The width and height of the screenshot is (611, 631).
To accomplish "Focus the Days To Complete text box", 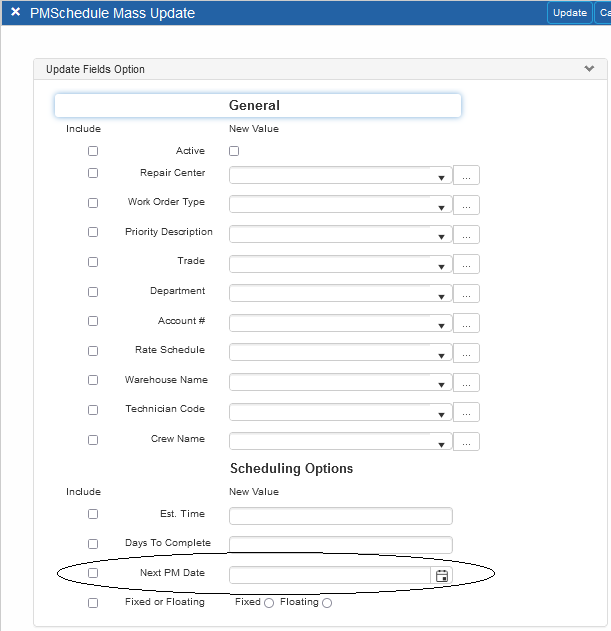I will coord(340,545).
